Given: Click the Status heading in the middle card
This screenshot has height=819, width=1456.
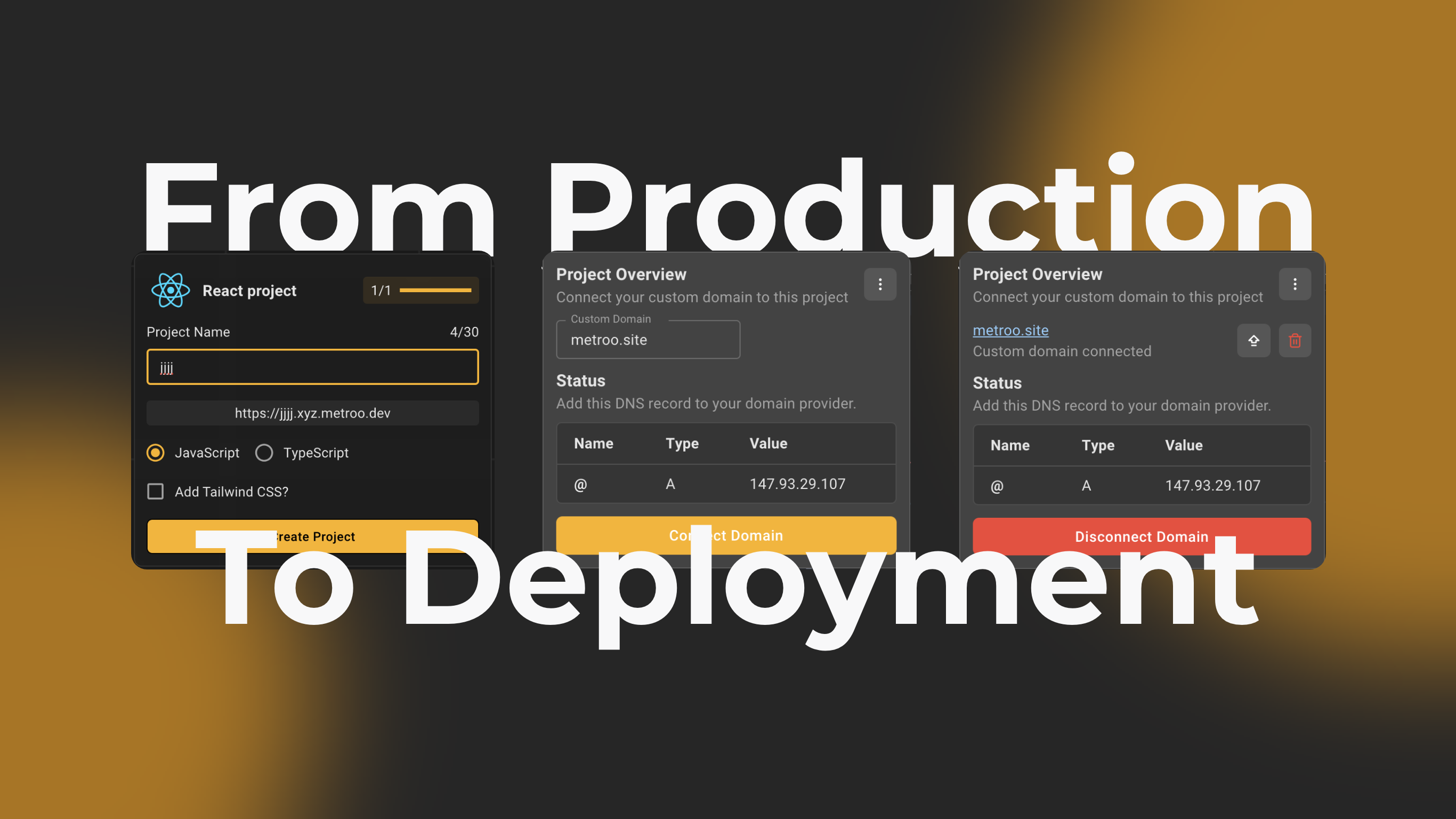Looking at the screenshot, I should pyautogui.click(x=580, y=381).
